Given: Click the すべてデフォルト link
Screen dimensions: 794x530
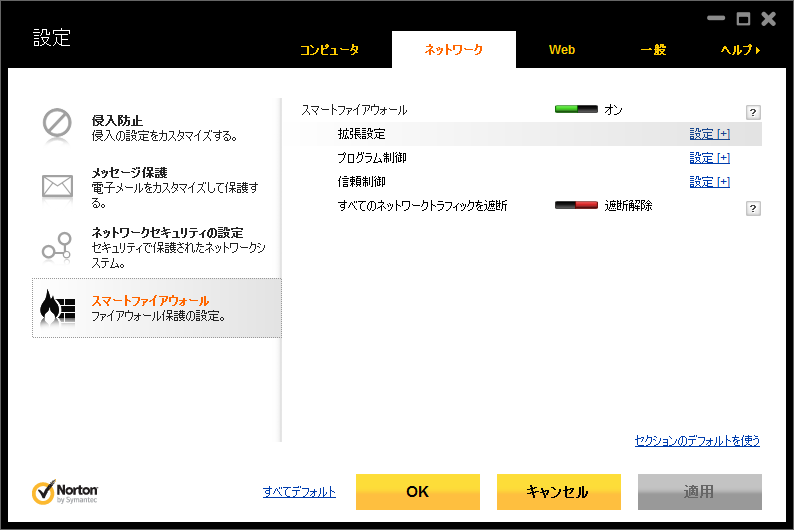Looking at the screenshot, I should coord(299,492).
